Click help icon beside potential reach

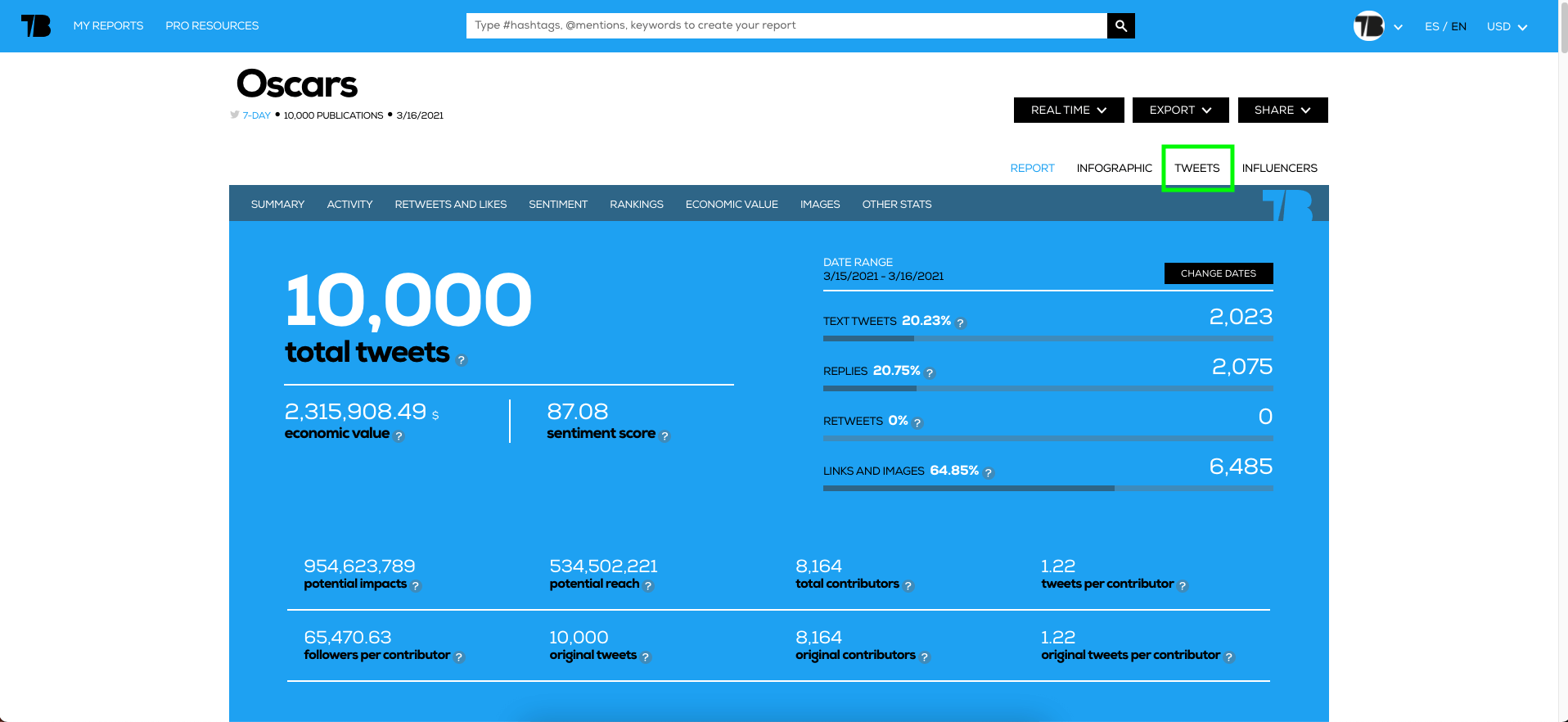[648, 586]
